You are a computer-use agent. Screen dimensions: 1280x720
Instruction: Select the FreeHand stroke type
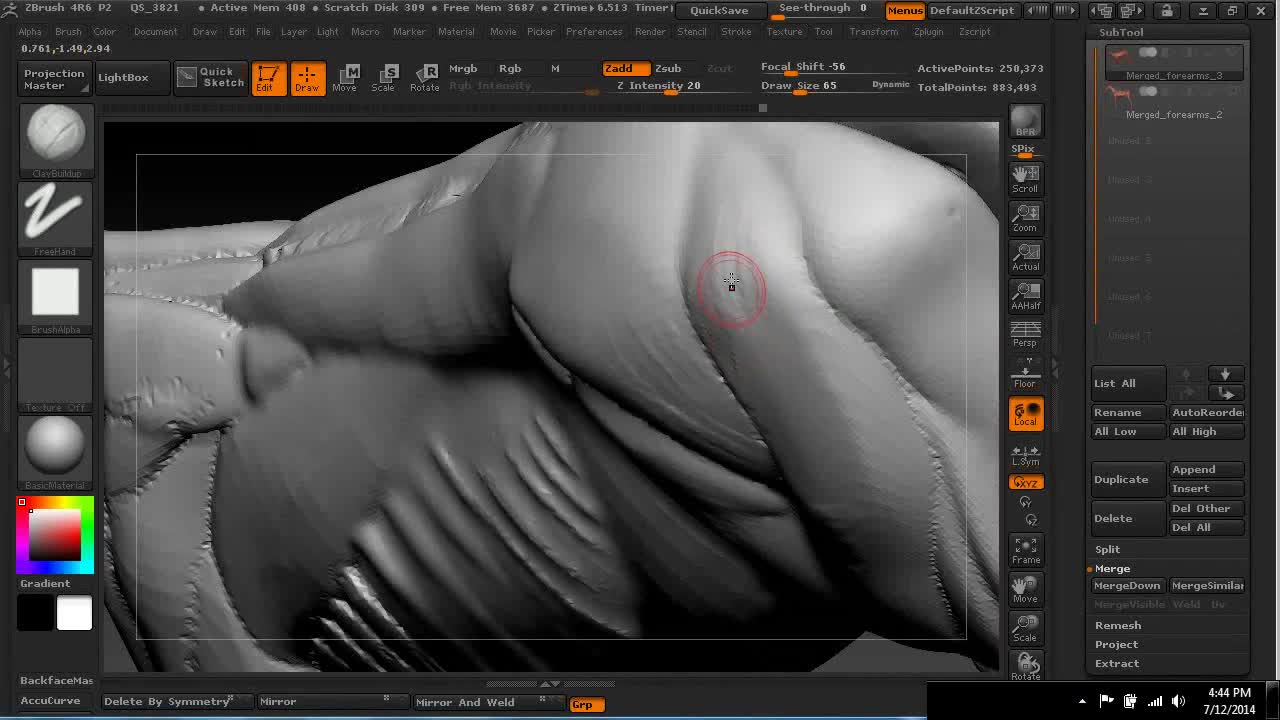click(56, 220)
